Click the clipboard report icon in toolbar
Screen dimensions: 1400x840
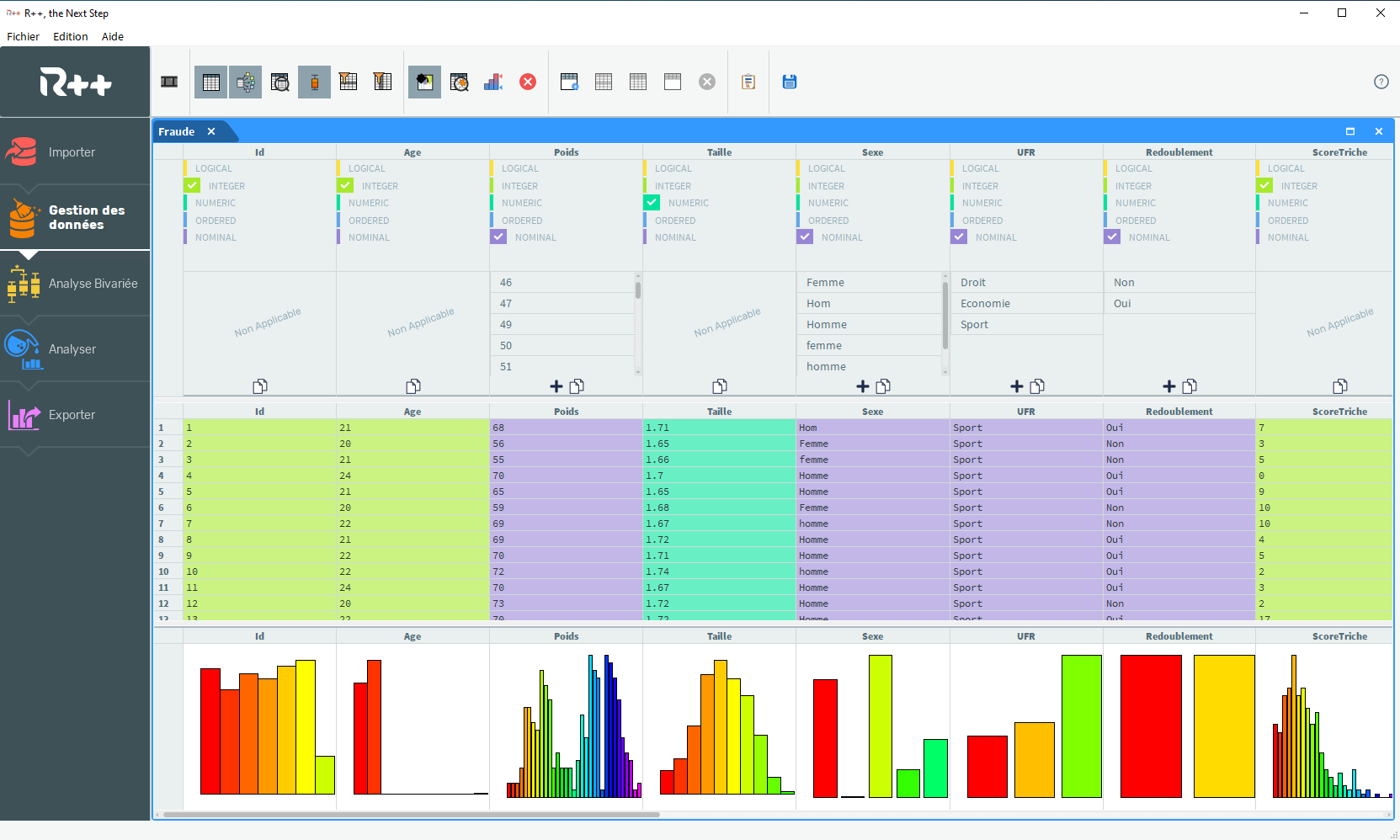click(x=748, y=82)
